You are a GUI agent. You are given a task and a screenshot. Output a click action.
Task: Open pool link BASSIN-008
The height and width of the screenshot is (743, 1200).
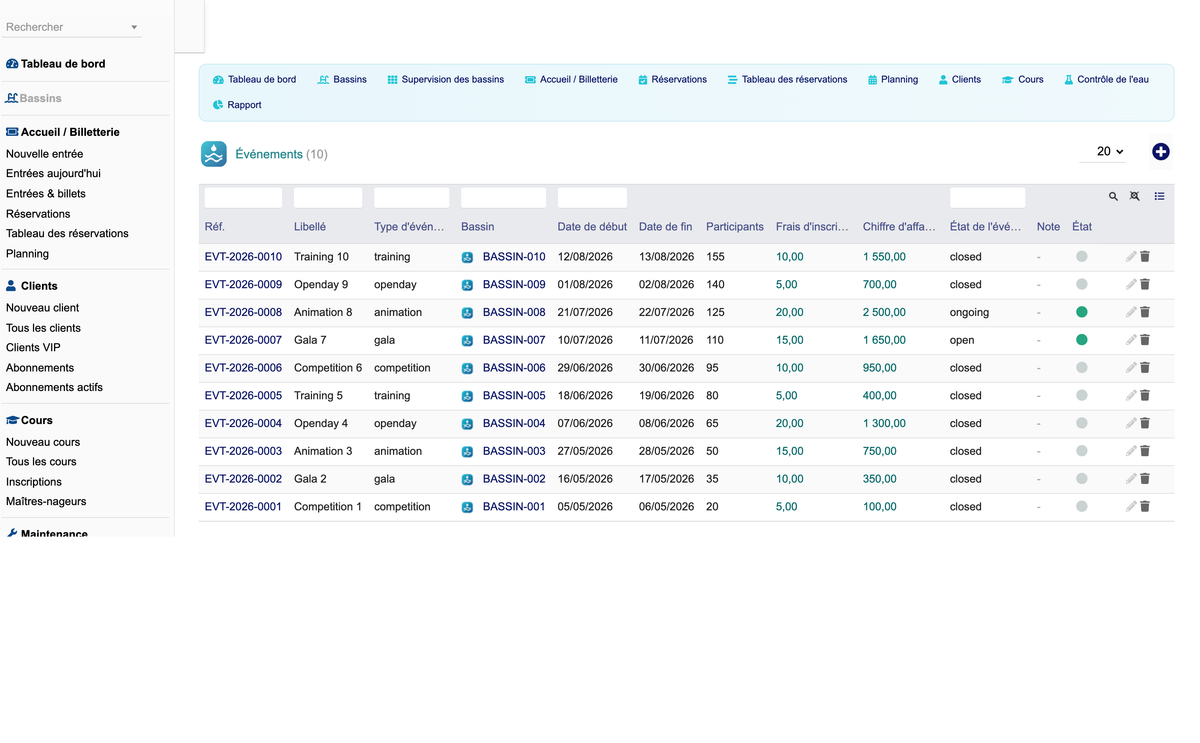pos(514,313)
